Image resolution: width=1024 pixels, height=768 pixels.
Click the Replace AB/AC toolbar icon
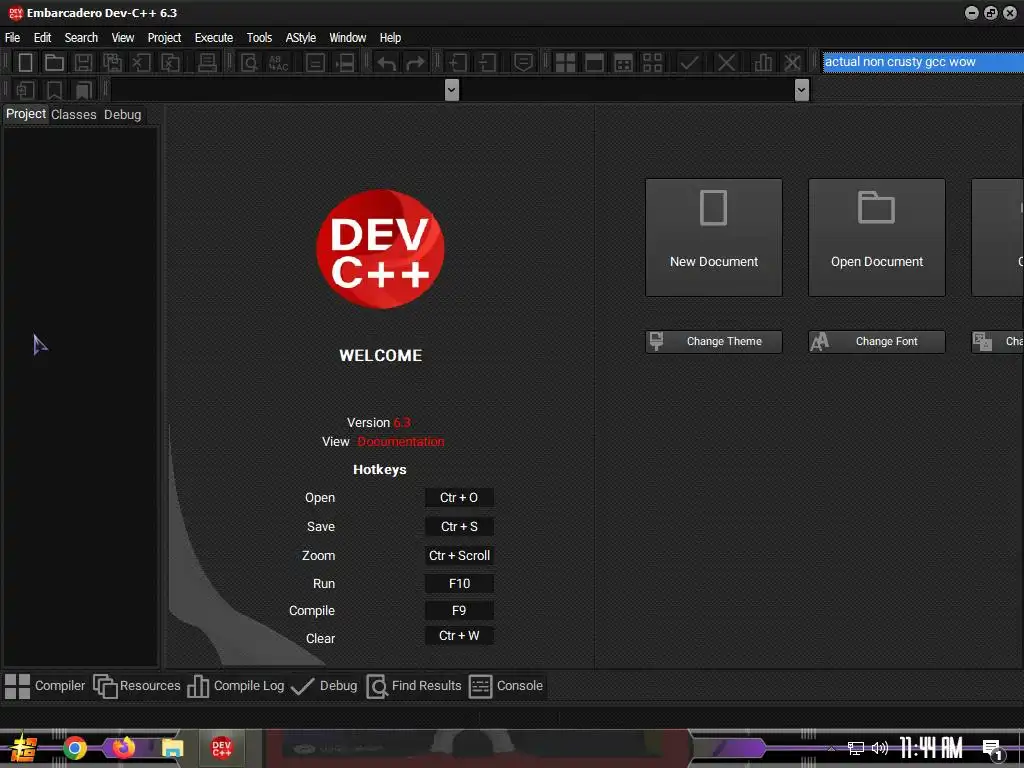[x=278, y=63]
